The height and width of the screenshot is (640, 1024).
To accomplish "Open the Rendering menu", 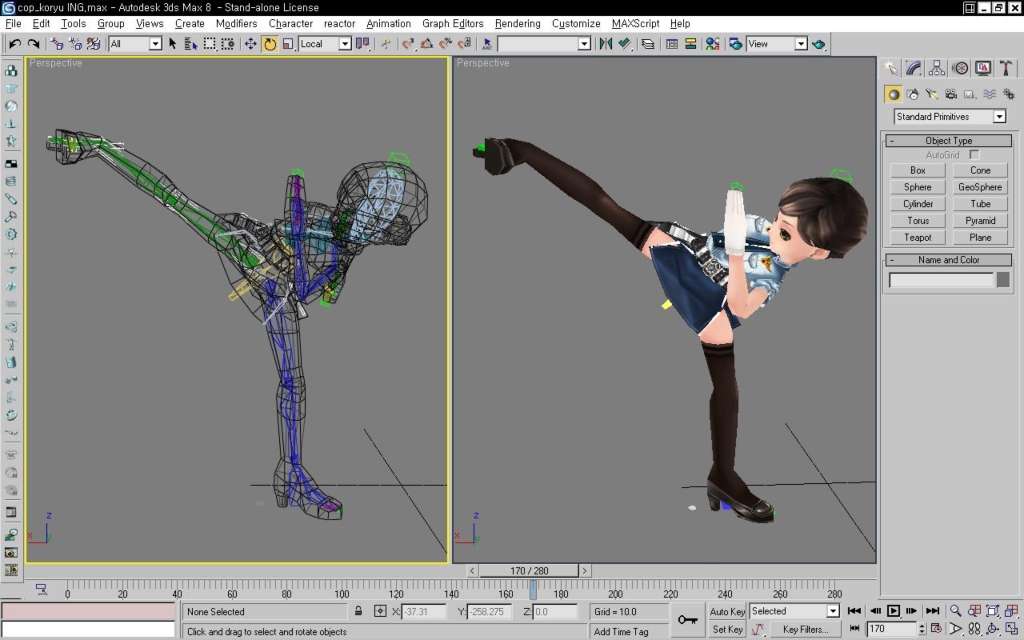I will [x=517, y=24].
